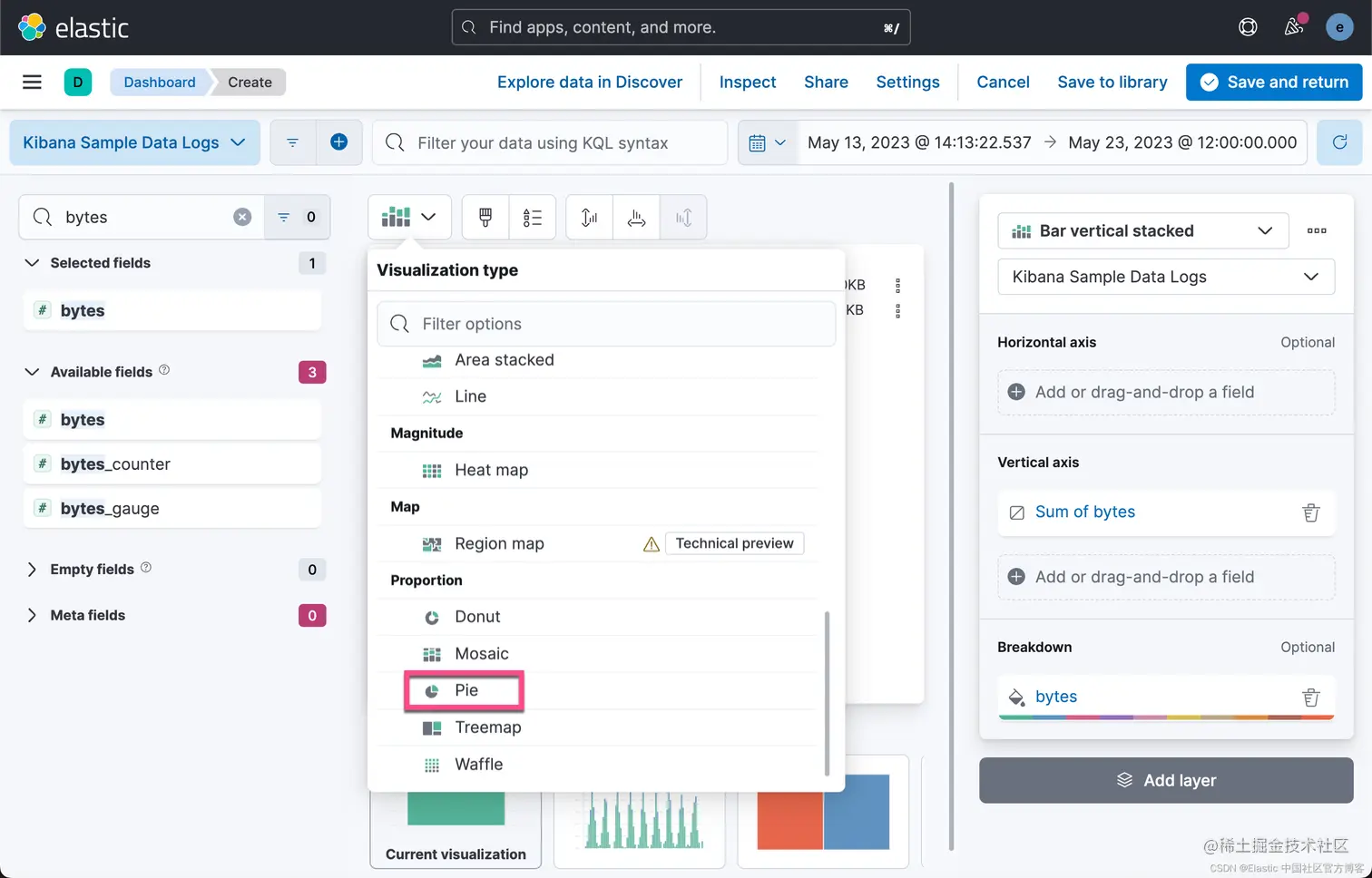Open the help menu lifebuoy icon
This screenshot has width=1372, height=878.
pos(1248,27)
